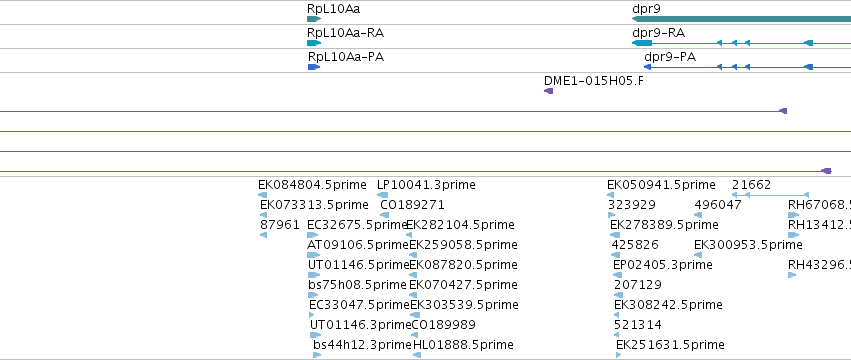Click the 496047 feature arrow

click(698, 215)
